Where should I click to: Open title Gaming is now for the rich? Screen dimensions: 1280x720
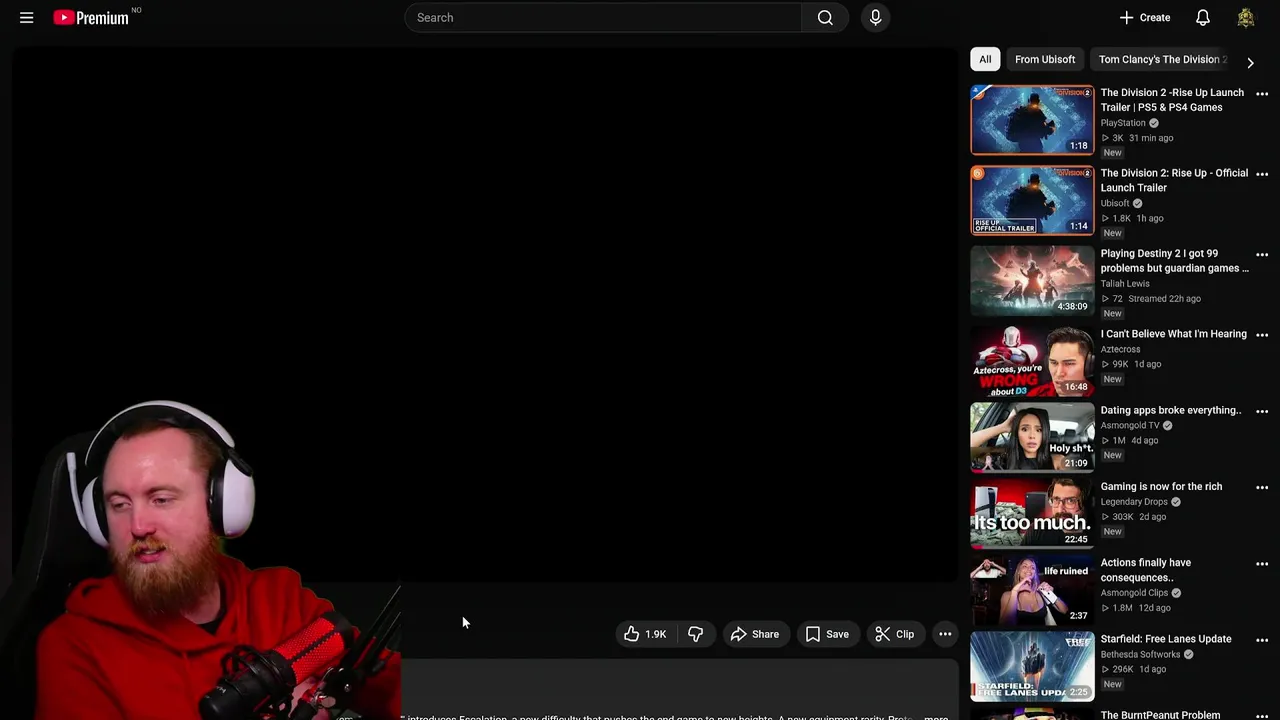click(1161, 486)
